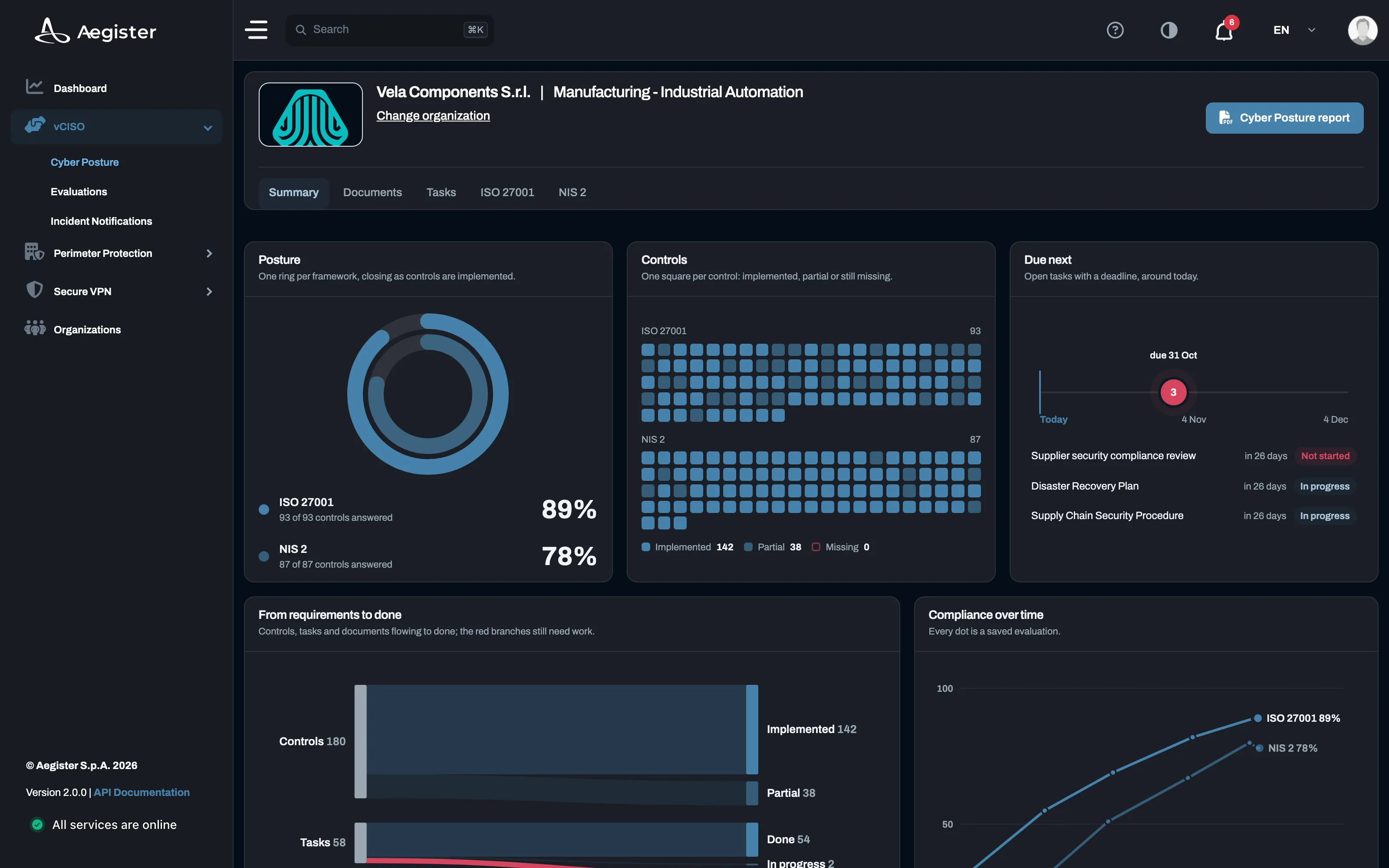This screenshot has width=1389, height=868.
Task: Select Cyber Posture in sidebar
Action: point(84,162)
